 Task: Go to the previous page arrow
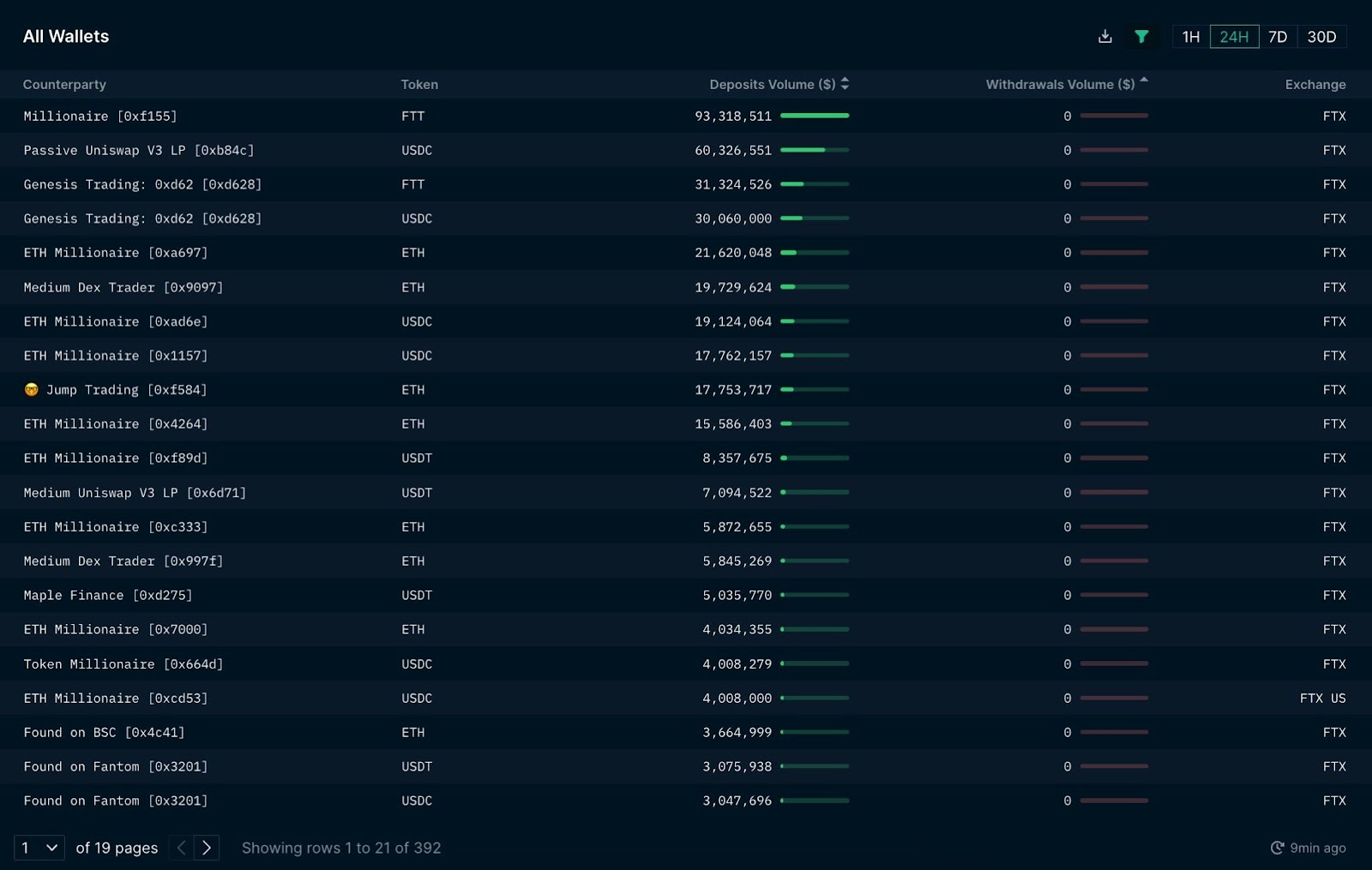(181, 848)
